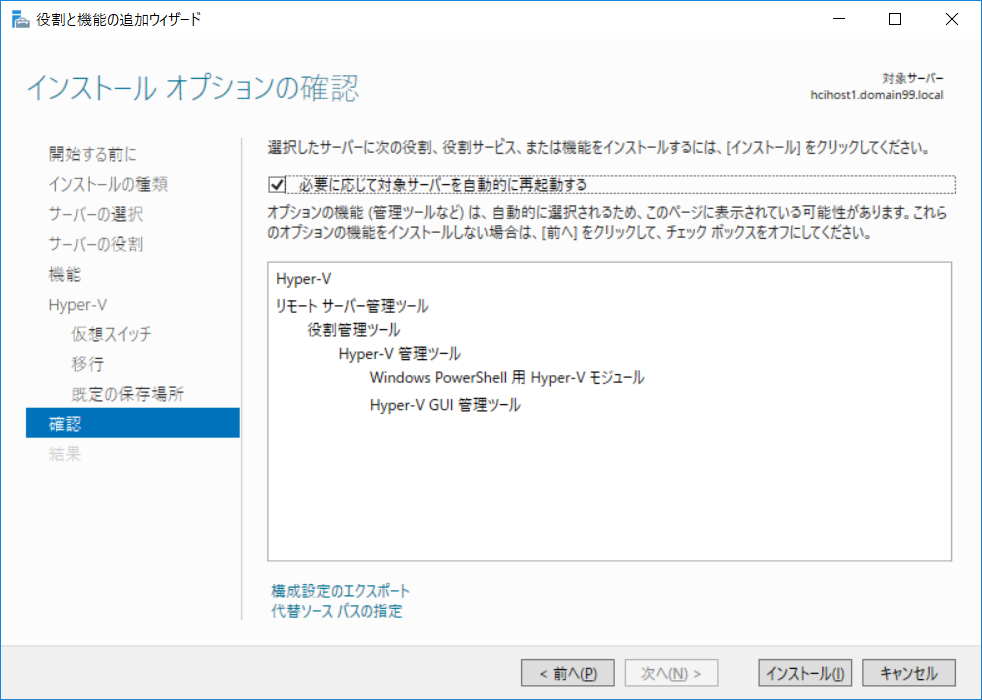The width and height of the screenshot is (982, 700).
Task: Click the インストール オプションの確認 heading
Action: click(193, 88)
